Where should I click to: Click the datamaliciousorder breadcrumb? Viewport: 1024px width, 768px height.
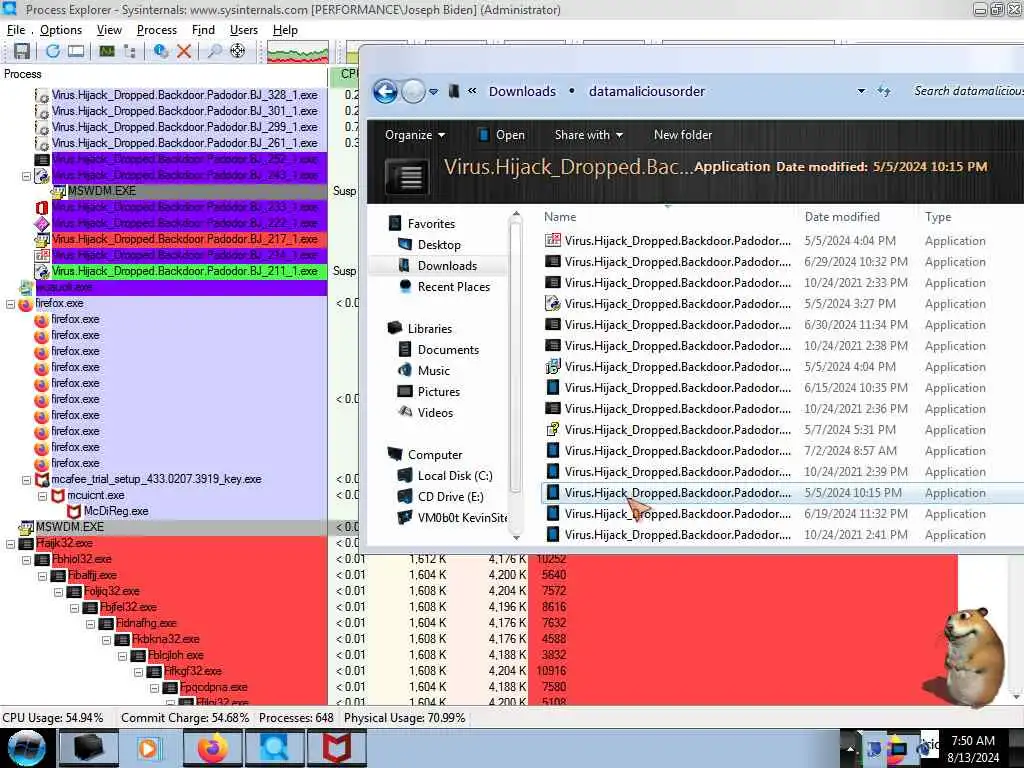click(x=647, y=91)
